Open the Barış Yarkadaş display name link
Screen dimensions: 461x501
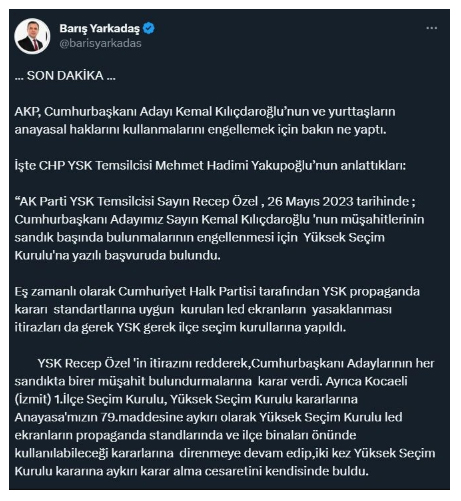coord(99,29)
